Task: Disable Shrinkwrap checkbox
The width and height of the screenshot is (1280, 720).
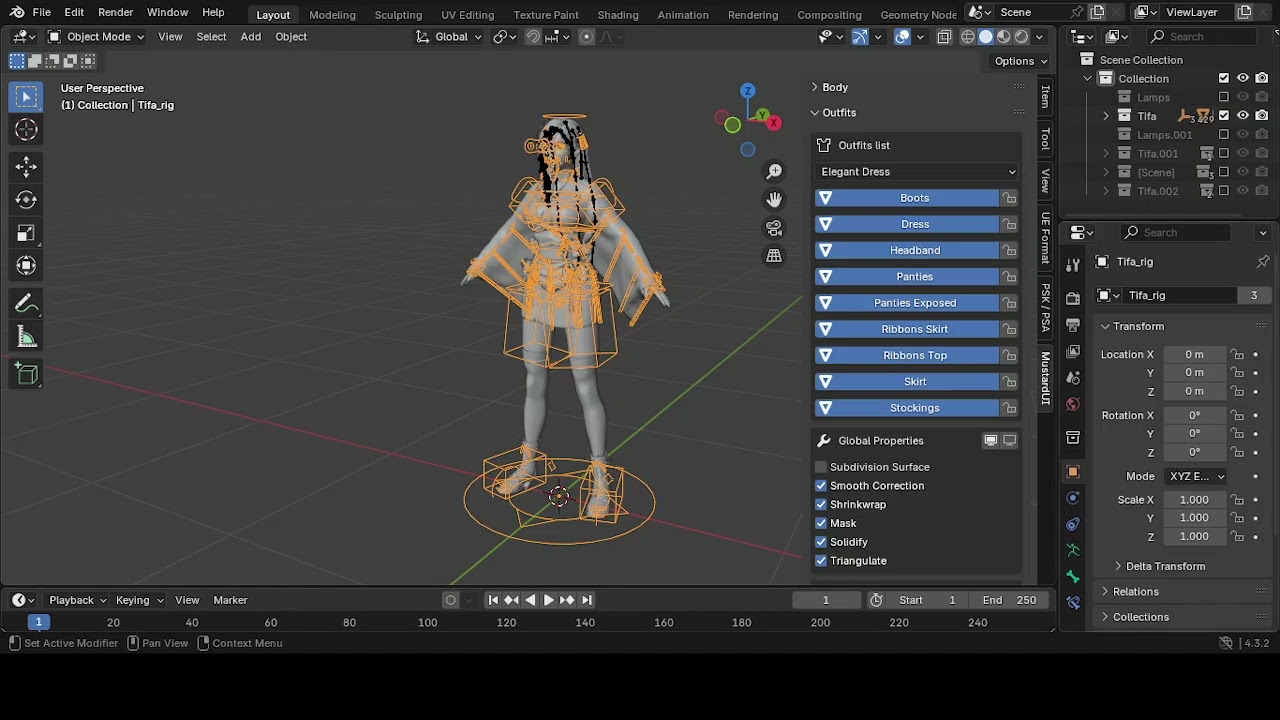Action: (x=821, y=505)
